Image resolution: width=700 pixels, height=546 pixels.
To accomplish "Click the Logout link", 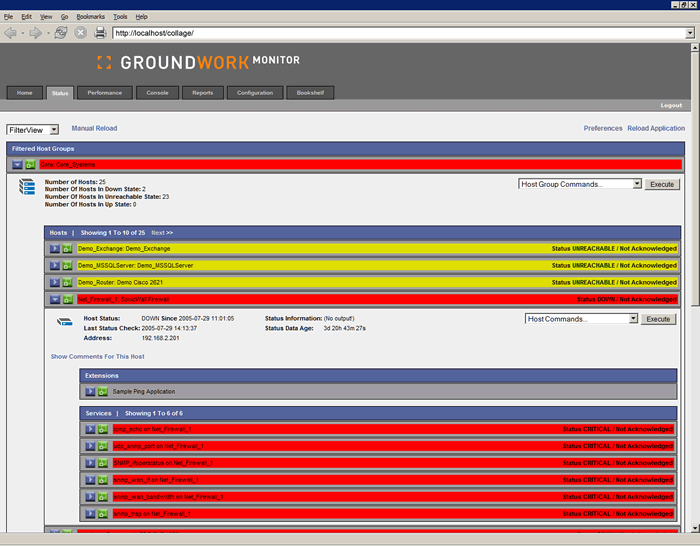I will 671,105.
